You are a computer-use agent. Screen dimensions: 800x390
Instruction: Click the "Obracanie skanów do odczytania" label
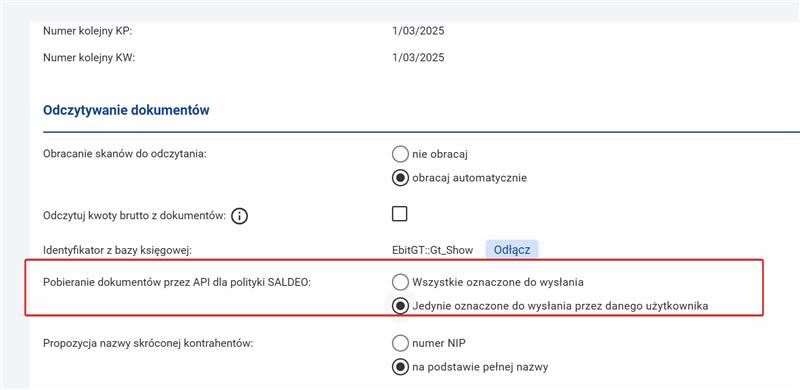tap(125, 154)
